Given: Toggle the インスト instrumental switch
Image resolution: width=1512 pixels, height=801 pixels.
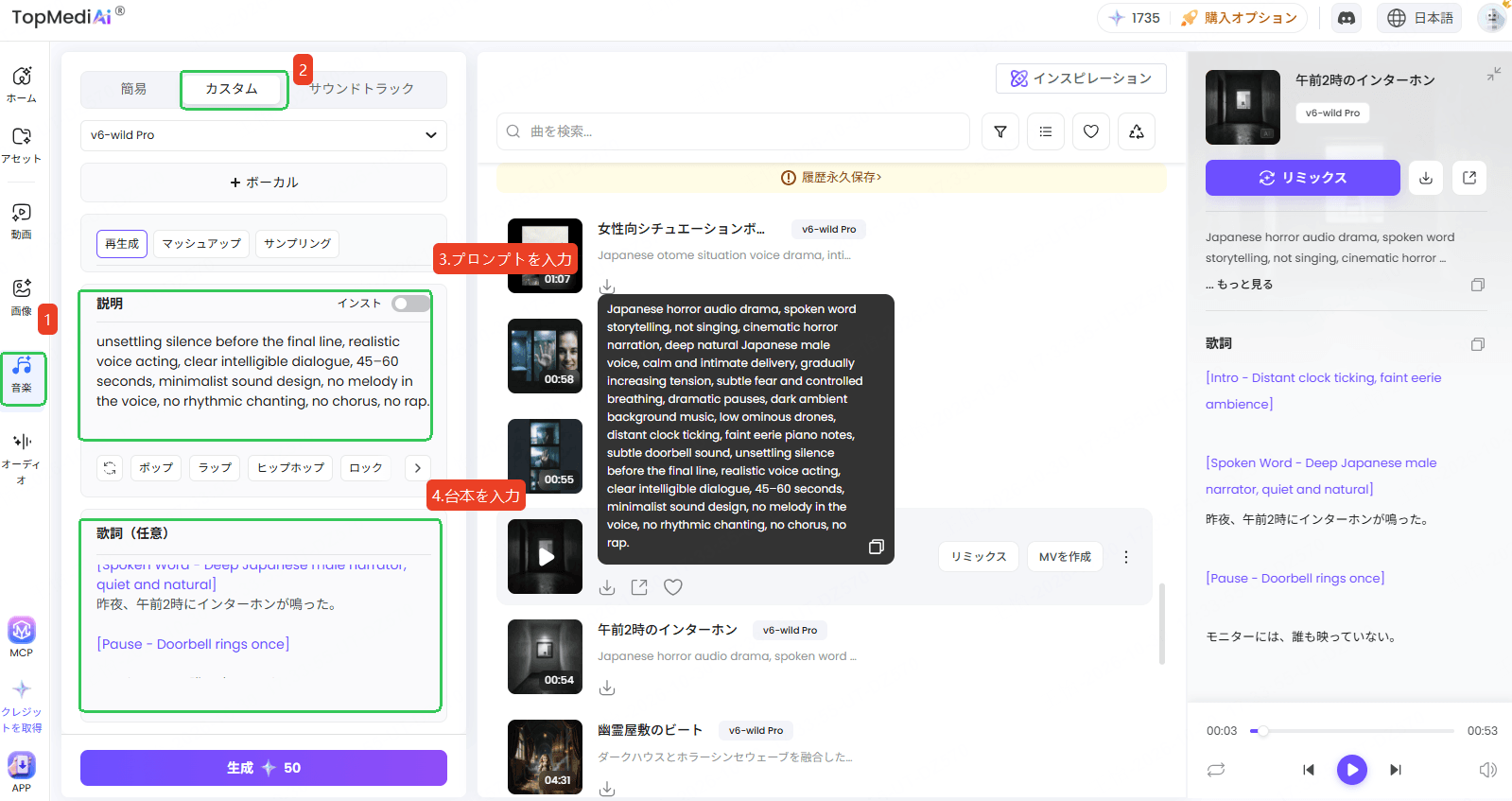Looking at the screenshot, I should [411, 304].
